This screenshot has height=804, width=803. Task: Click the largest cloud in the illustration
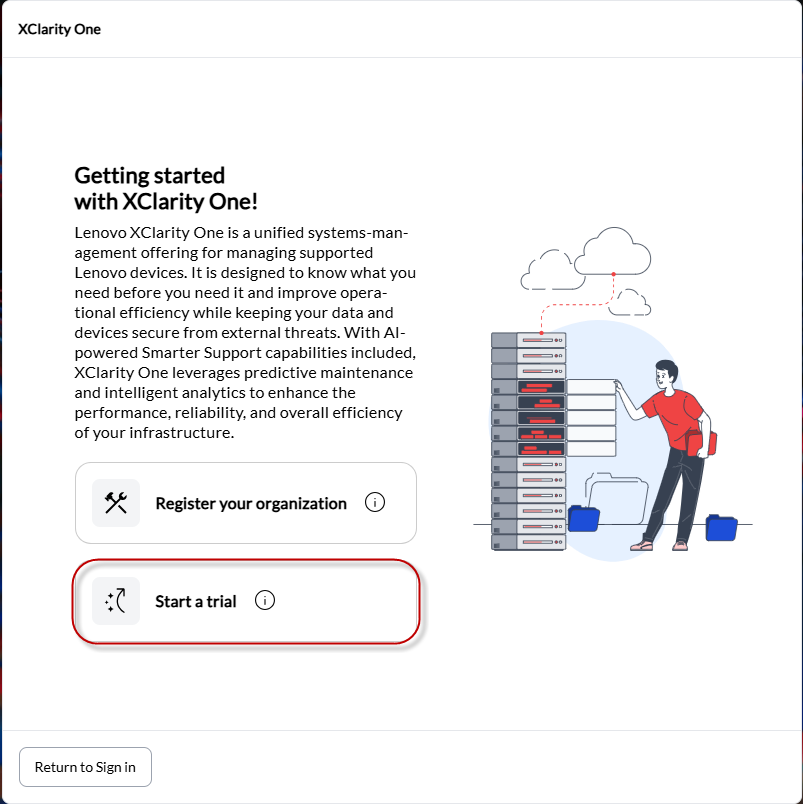point(613,252)
